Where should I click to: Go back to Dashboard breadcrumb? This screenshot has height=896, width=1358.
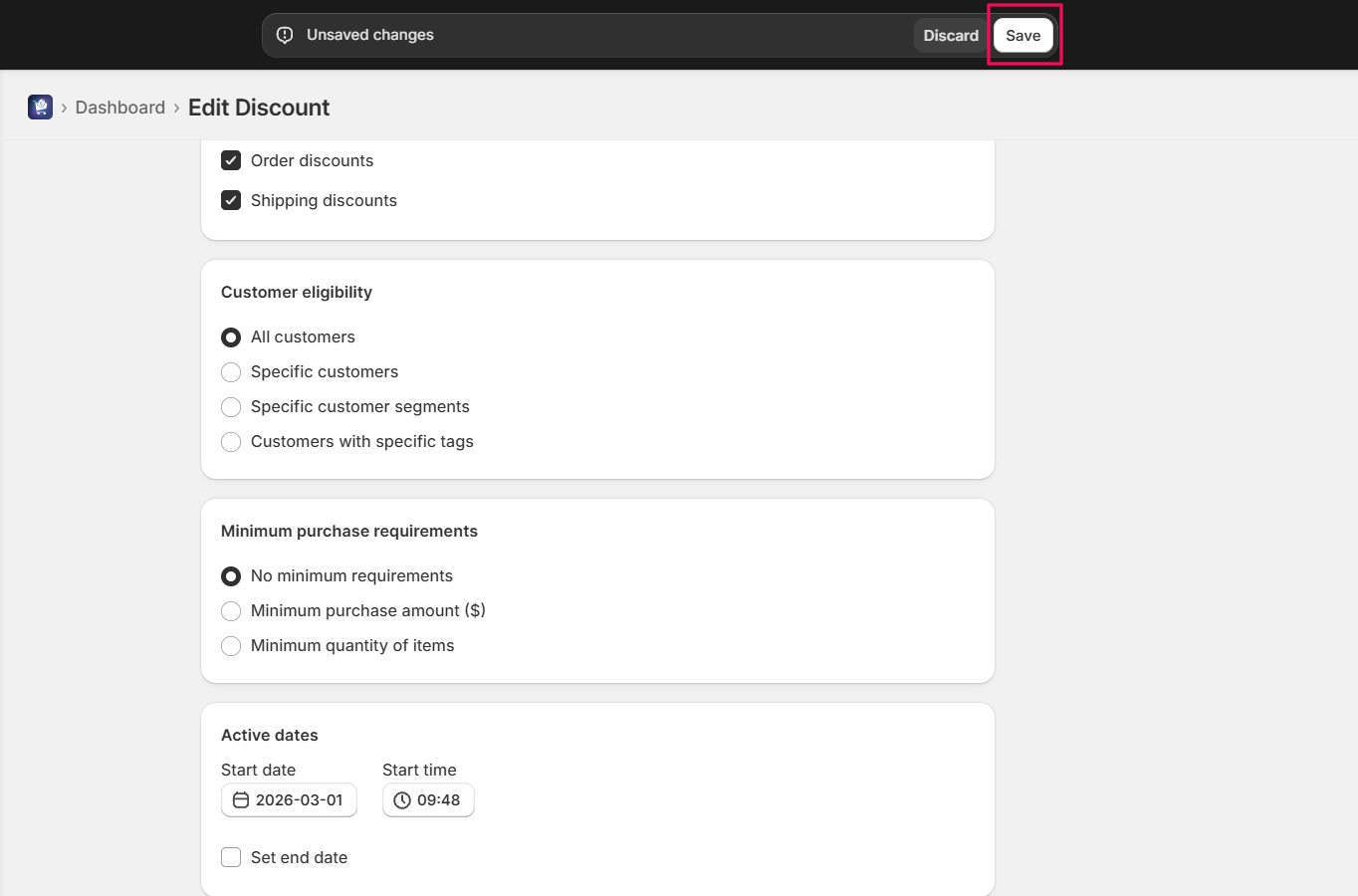pyautogui.click(x=120, y=108)
